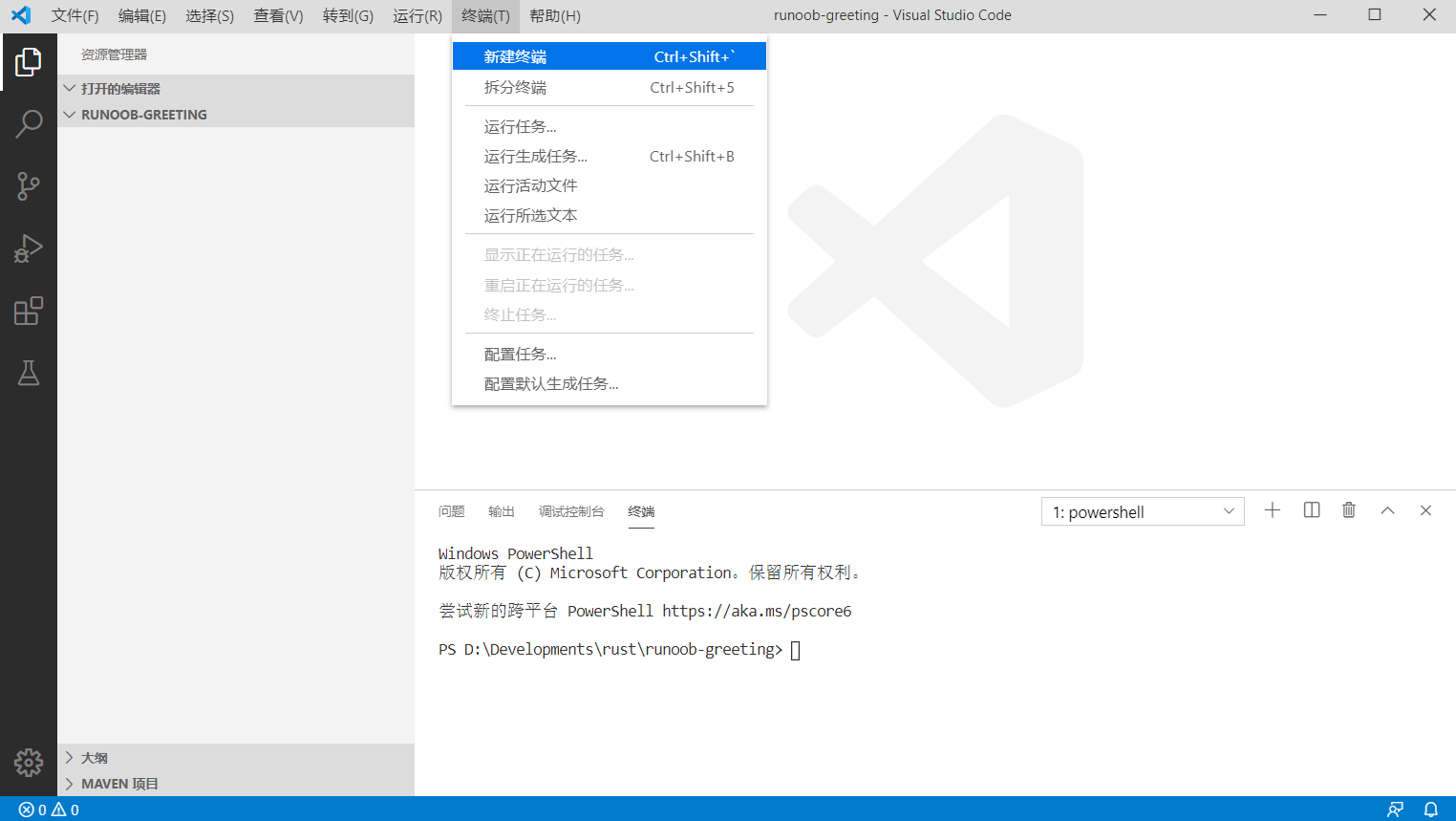The width and height of the screenshot is (1456, 821).
Task: Add a new terminal with plus icon
Action: click(1273, 510)
